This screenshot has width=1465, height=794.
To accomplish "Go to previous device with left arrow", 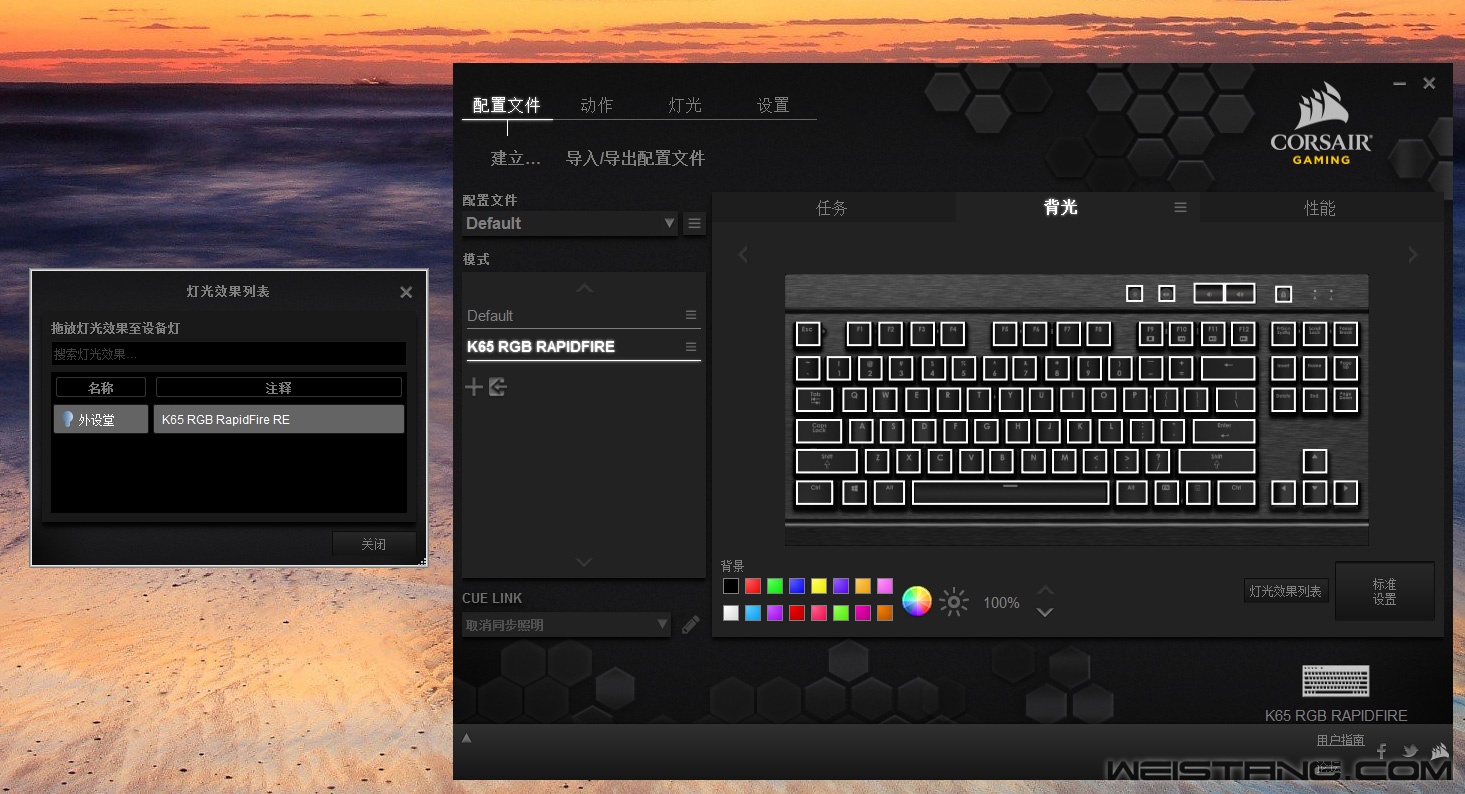I will (x=743, y=255).
